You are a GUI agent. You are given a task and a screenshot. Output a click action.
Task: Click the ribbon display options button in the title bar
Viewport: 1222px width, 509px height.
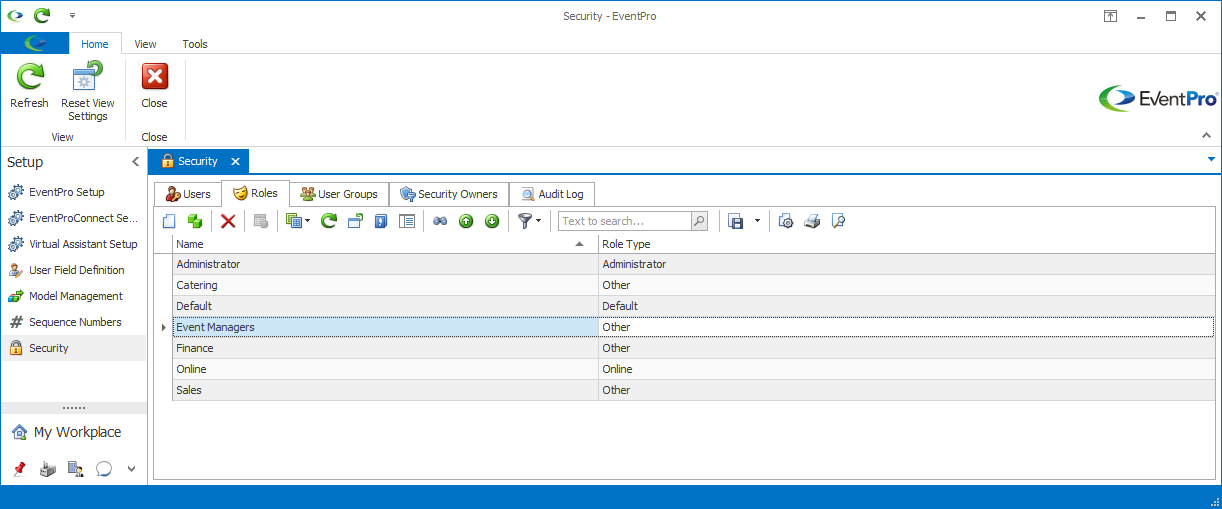tap(1110, 16)
